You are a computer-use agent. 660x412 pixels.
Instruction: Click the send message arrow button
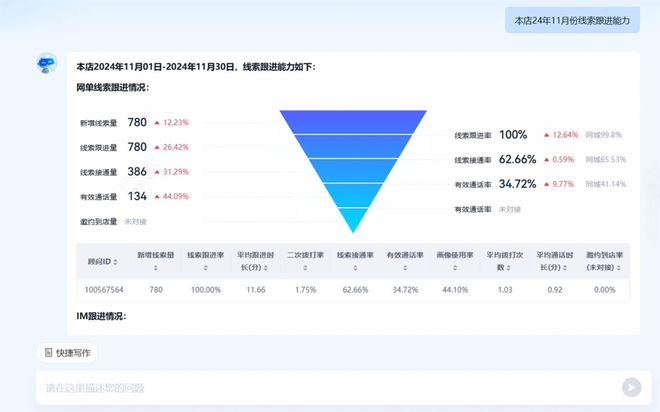tap(631, 387)
